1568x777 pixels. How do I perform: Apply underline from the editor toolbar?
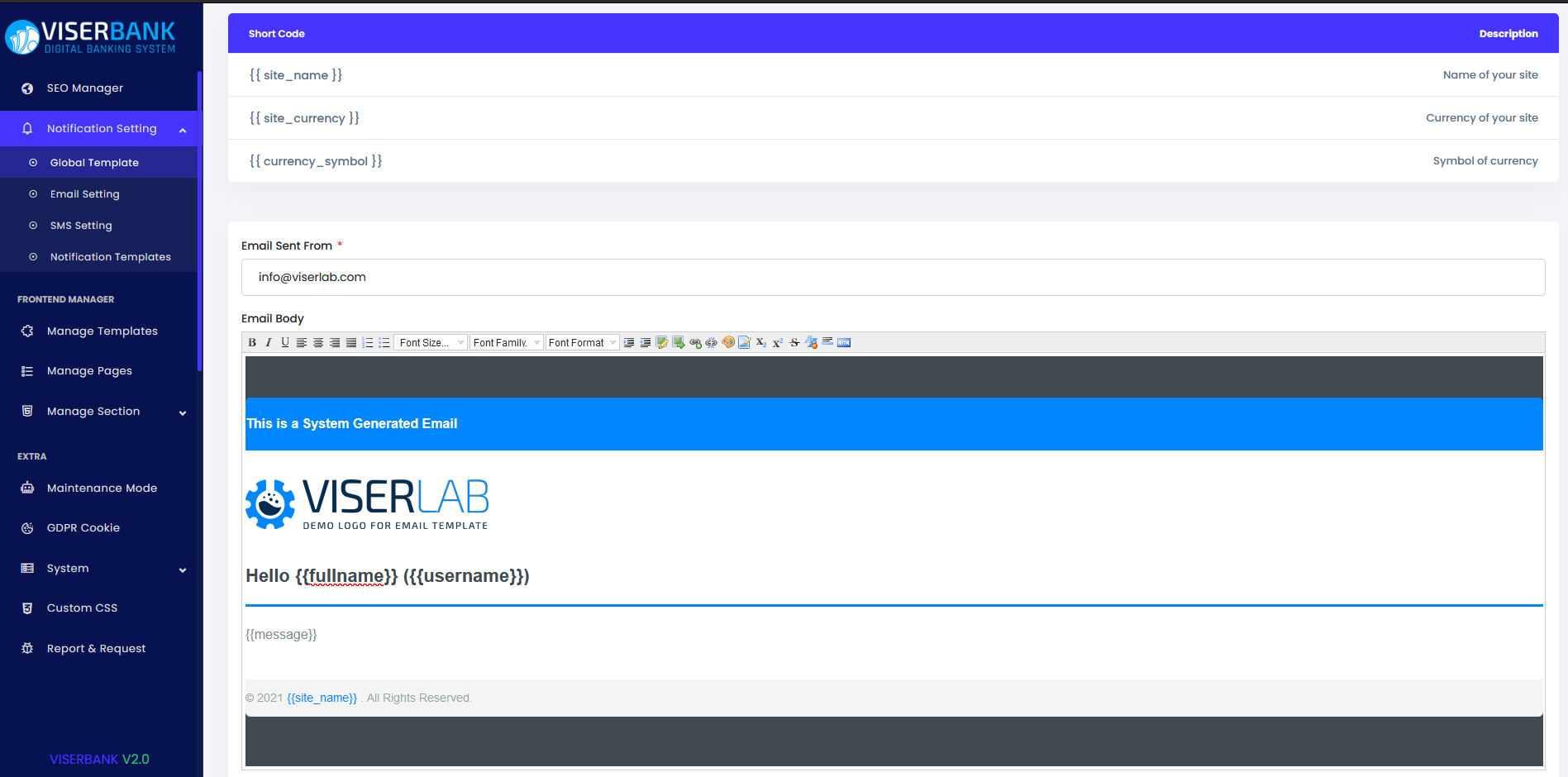pyautogui.click(x=285, y=342)
